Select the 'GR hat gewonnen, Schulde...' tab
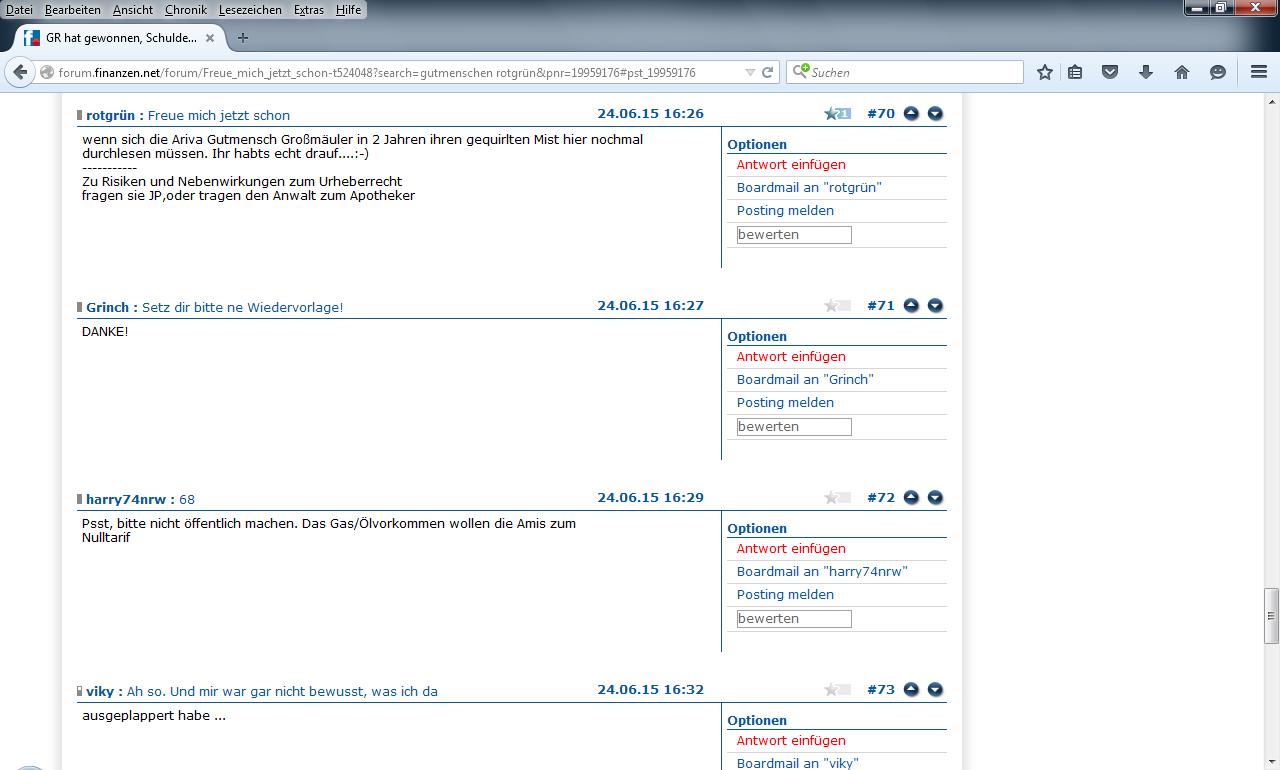 pos(120,38)
